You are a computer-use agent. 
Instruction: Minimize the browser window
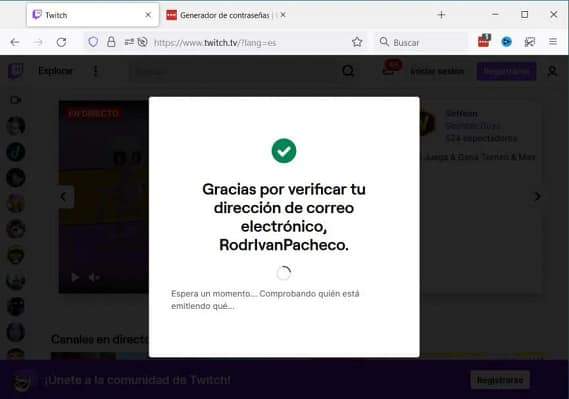tap(495, 15)
